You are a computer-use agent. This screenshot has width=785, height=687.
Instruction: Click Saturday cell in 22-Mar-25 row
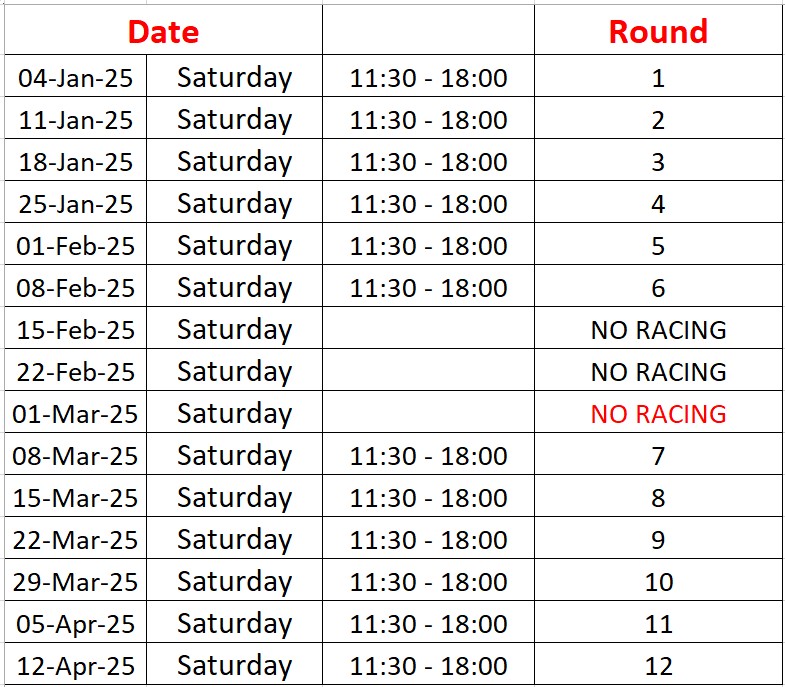click(x=234, y=539)
